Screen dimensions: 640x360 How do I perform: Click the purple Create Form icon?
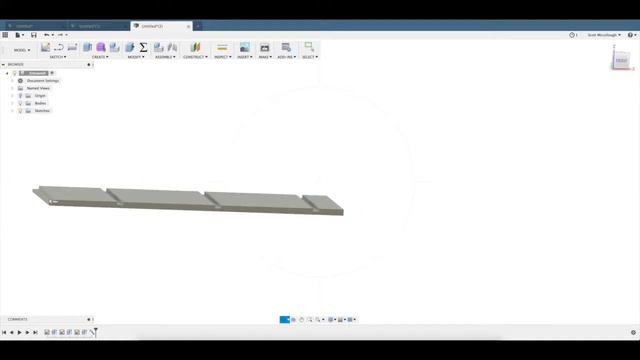coord(101,47)
